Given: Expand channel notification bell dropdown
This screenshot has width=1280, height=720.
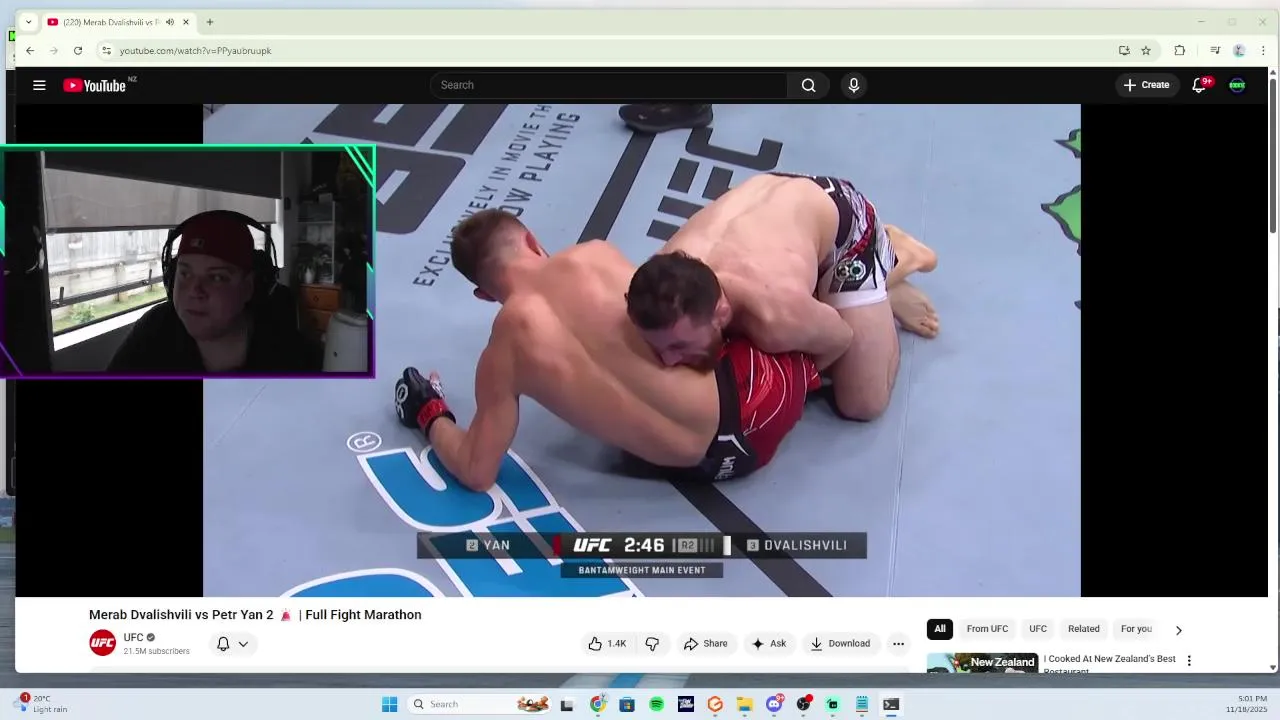Looking at the screenshot, I should (232, 644).
